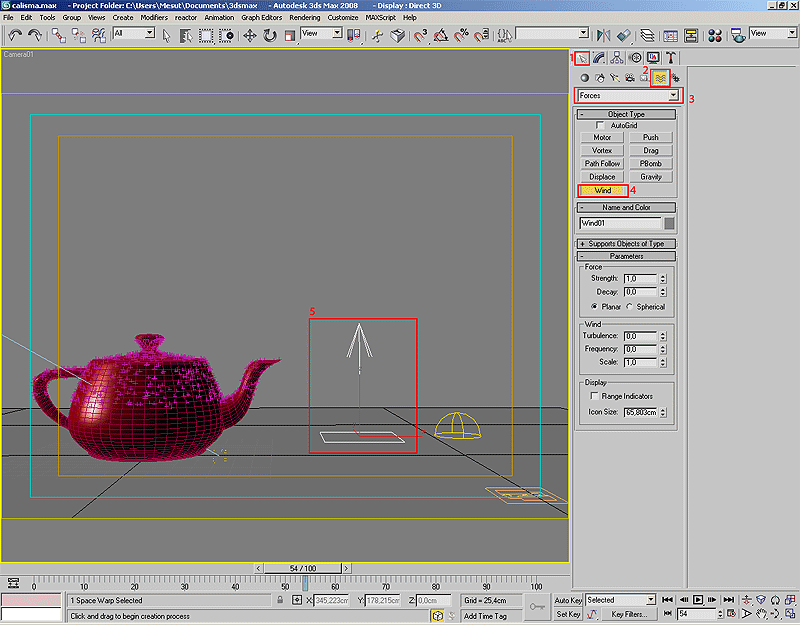Open the Utilities hammer panel tab
800x625 pixels.
click(x=671, y=57)
